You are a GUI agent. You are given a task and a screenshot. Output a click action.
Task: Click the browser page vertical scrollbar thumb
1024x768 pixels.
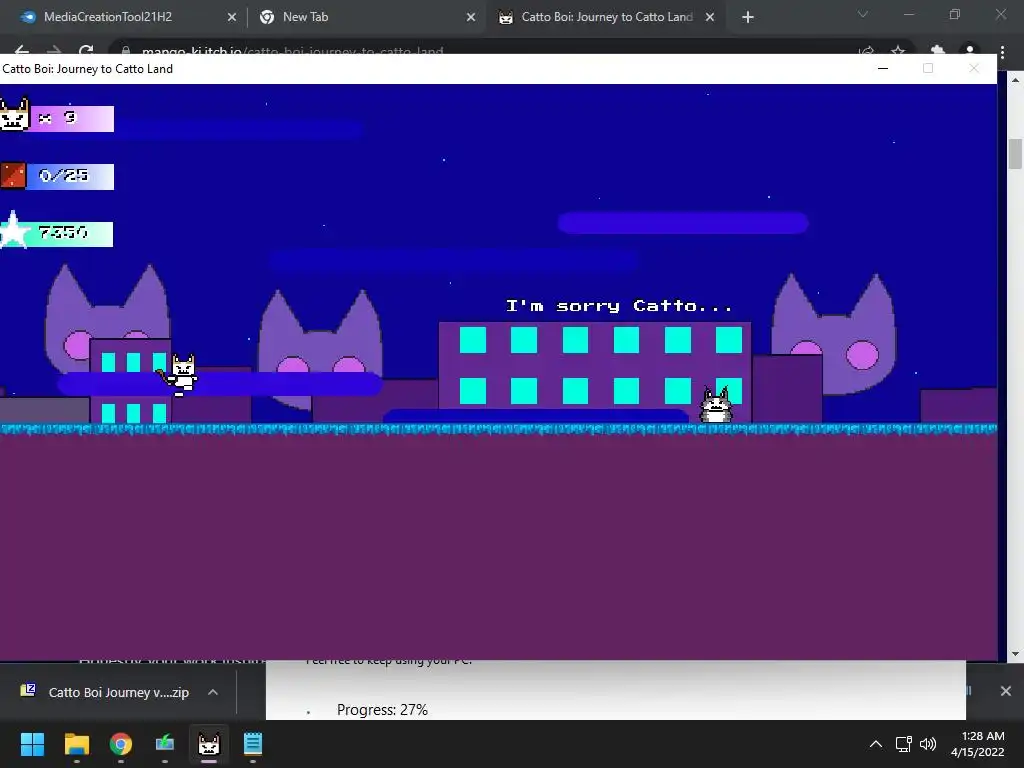coord(1015,153)
